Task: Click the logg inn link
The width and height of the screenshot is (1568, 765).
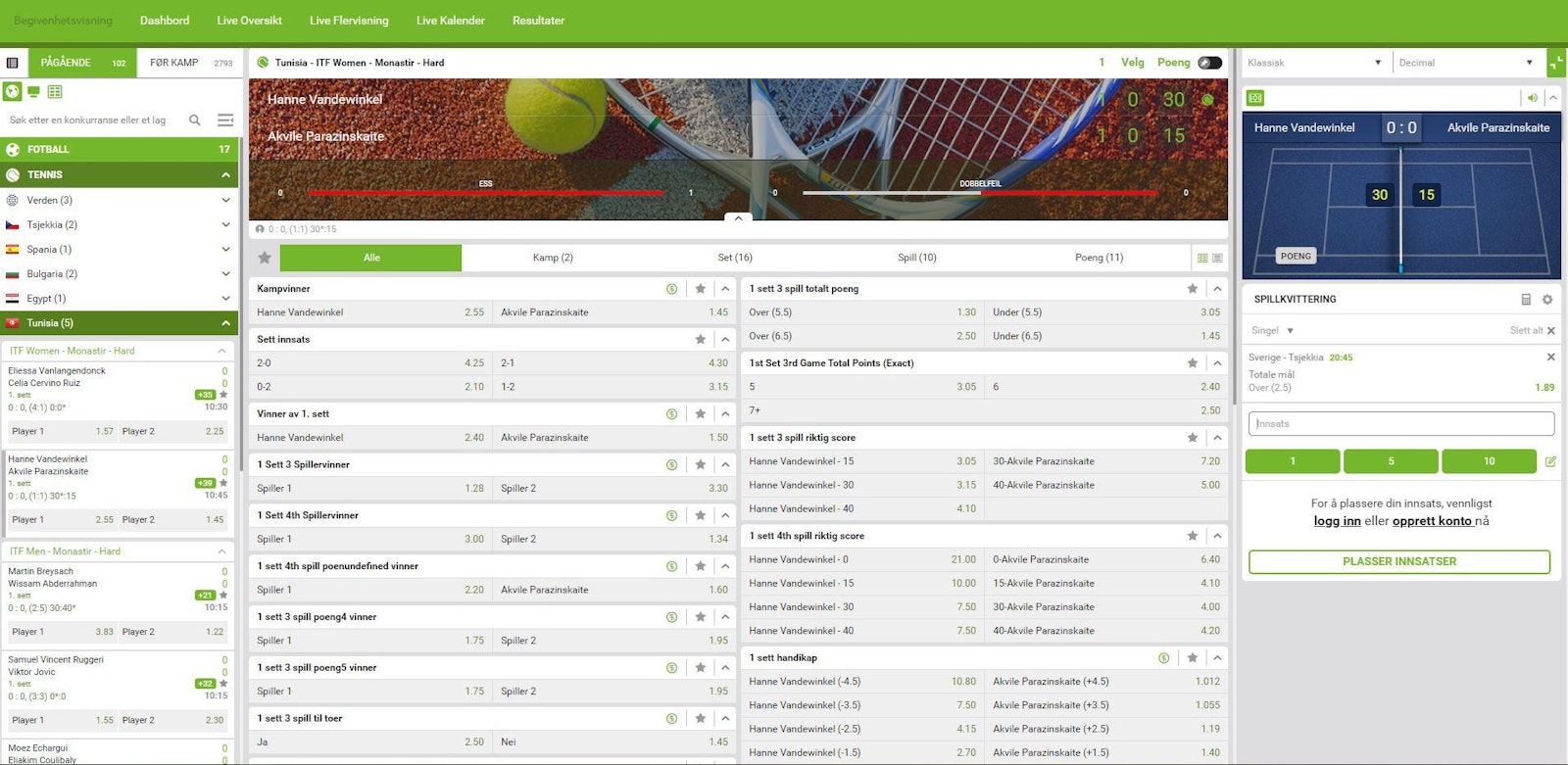Action: point(1337,521)
